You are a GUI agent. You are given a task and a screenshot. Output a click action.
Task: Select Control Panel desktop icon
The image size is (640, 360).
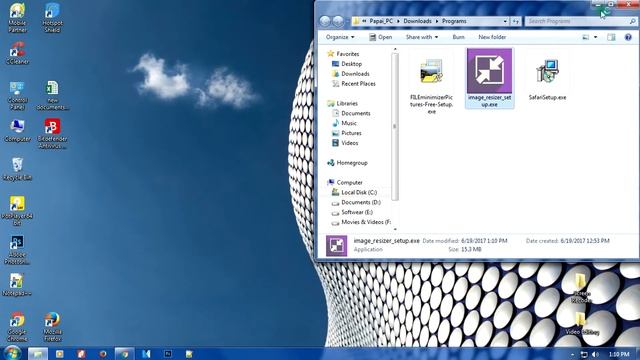click(17, 96)
